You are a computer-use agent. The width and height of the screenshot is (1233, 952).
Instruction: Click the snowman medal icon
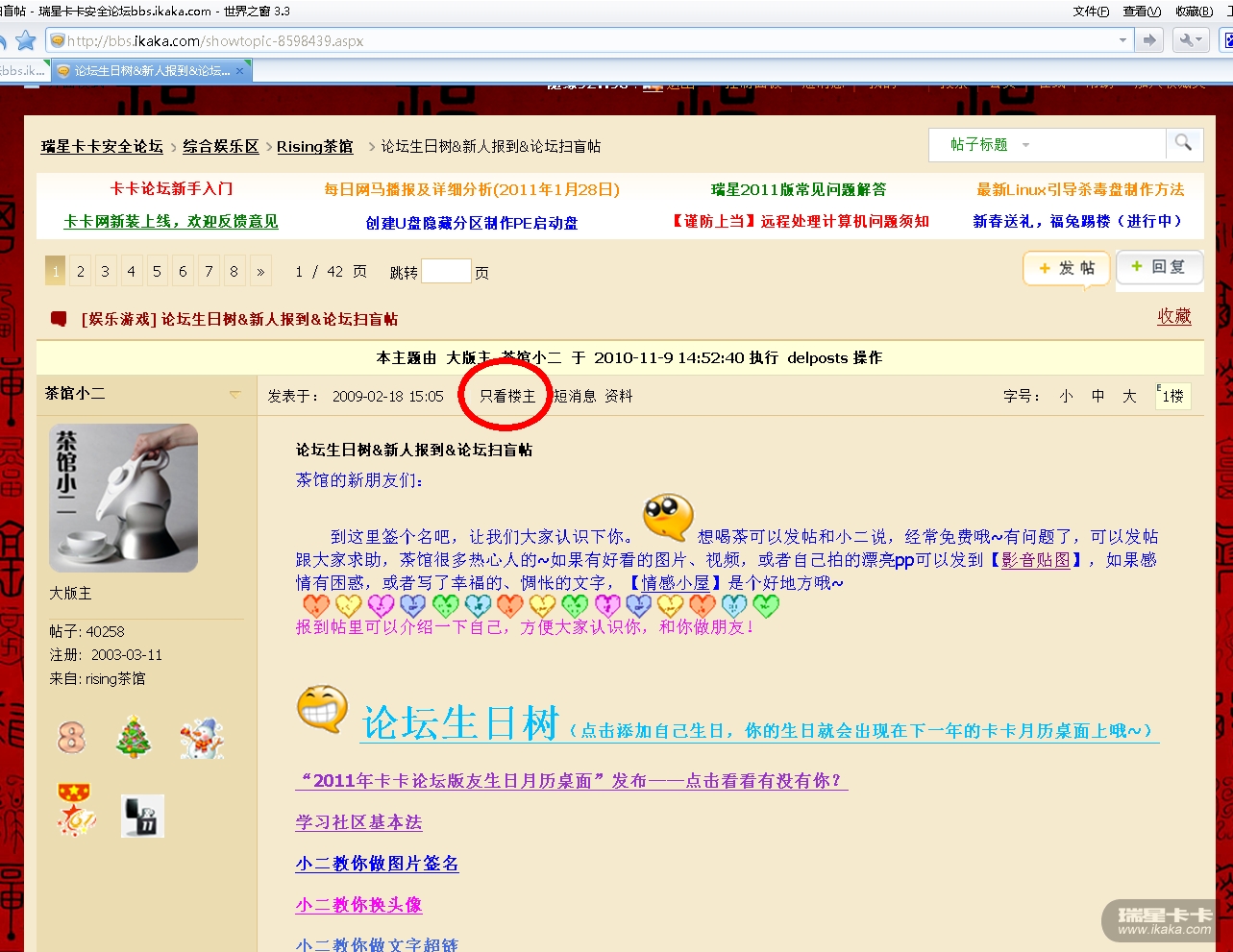pos(202,739)
